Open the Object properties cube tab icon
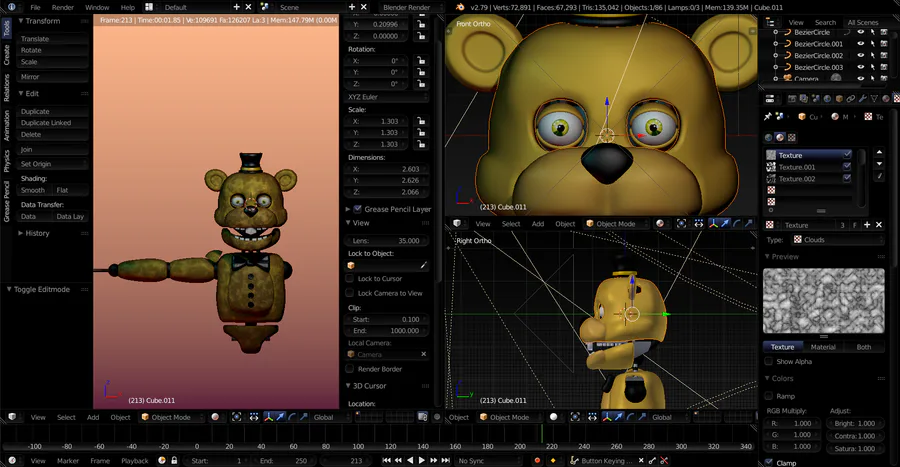 [839, 99]
